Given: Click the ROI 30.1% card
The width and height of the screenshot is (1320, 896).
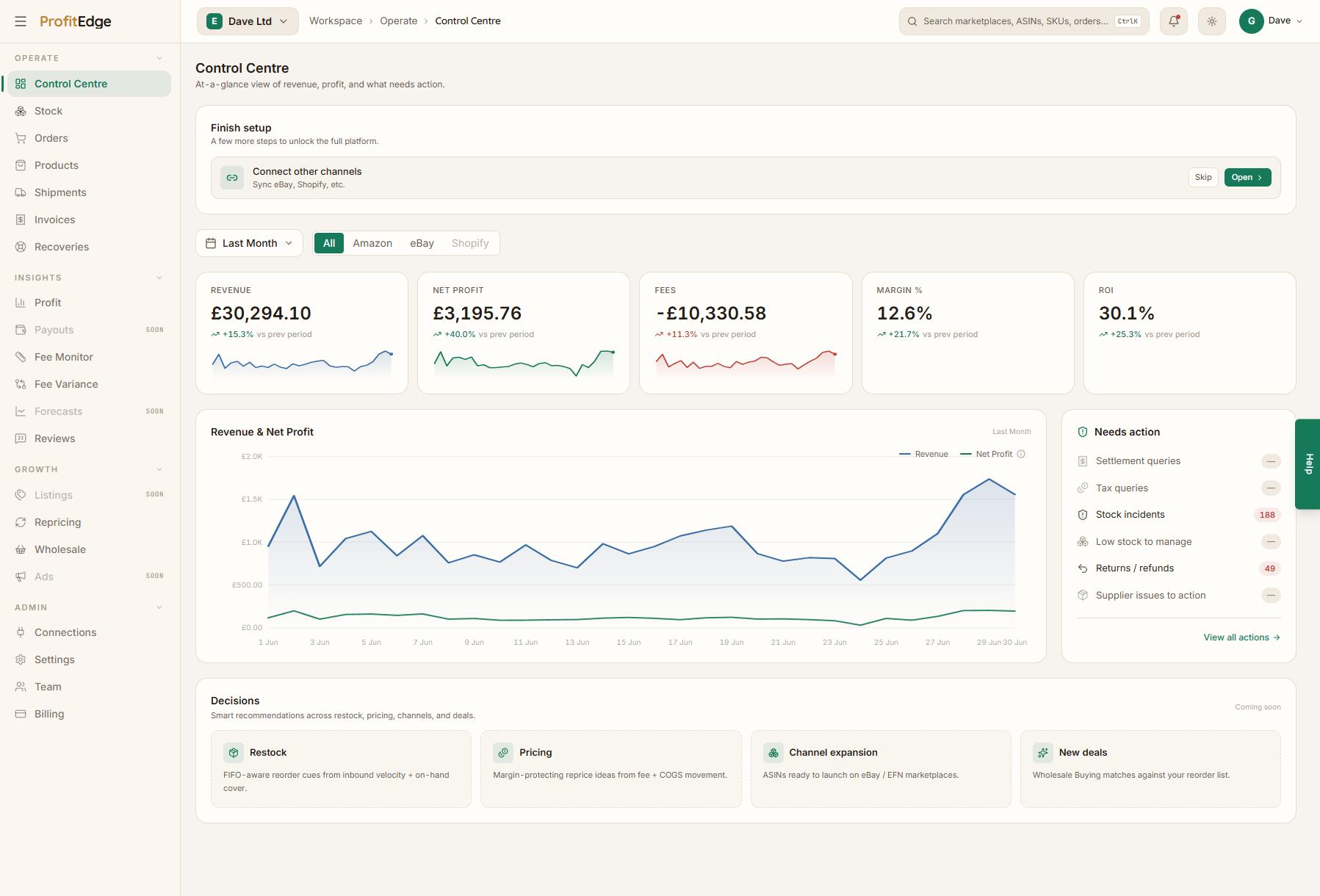Looking at the screenshot, I should [1189, 333].
